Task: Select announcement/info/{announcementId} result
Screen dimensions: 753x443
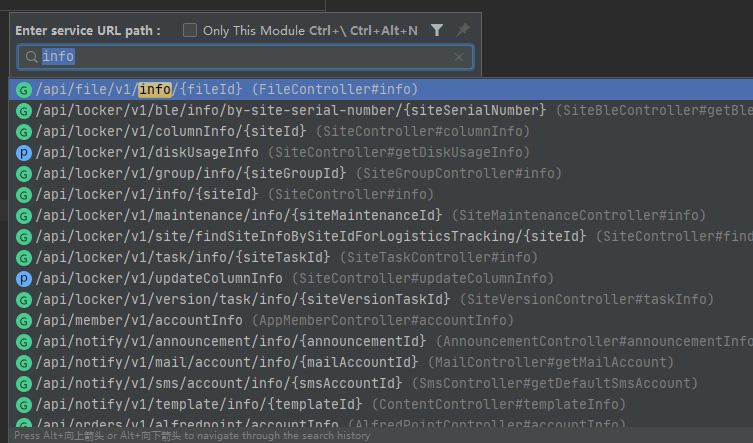Action: click(381, 342)
